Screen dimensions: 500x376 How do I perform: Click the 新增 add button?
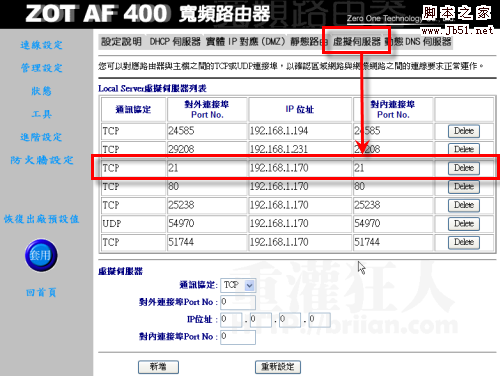click(x=158, y=367)
